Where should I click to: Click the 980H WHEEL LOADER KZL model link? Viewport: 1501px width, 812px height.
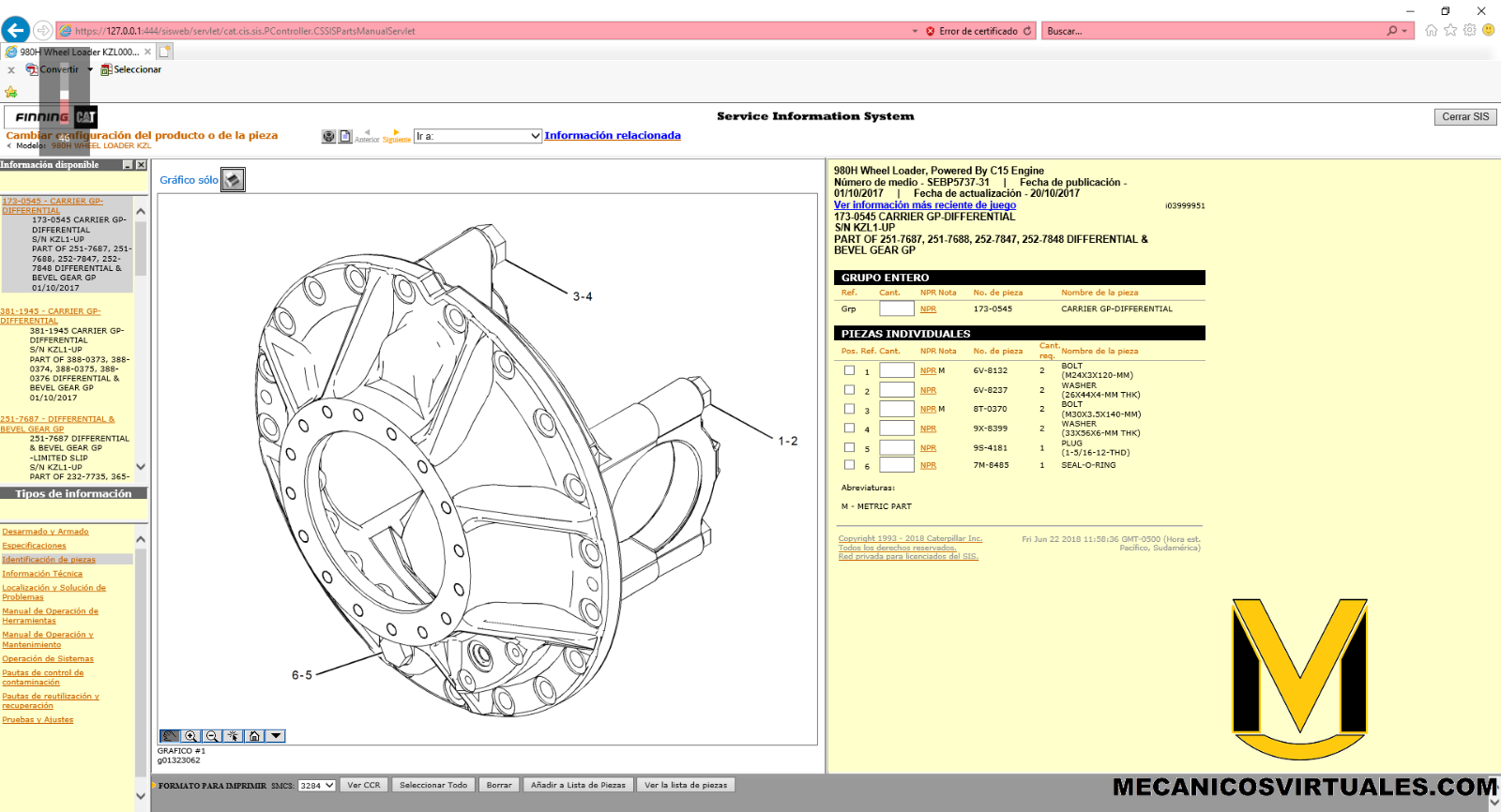click(x=101, y=146)
